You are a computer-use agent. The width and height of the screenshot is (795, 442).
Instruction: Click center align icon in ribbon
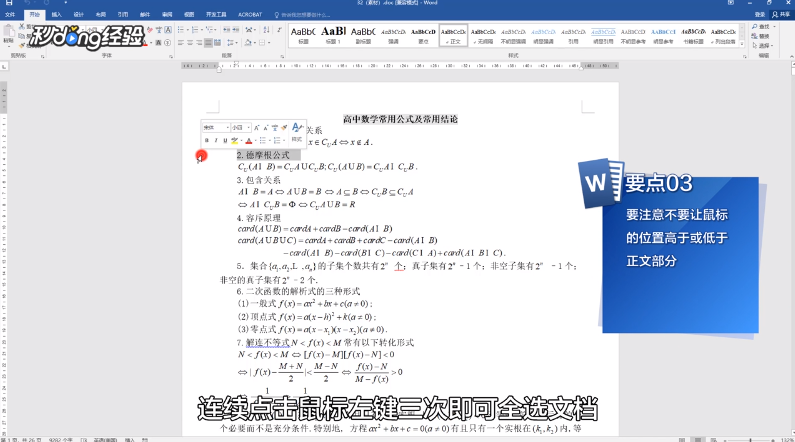point(190,43)
